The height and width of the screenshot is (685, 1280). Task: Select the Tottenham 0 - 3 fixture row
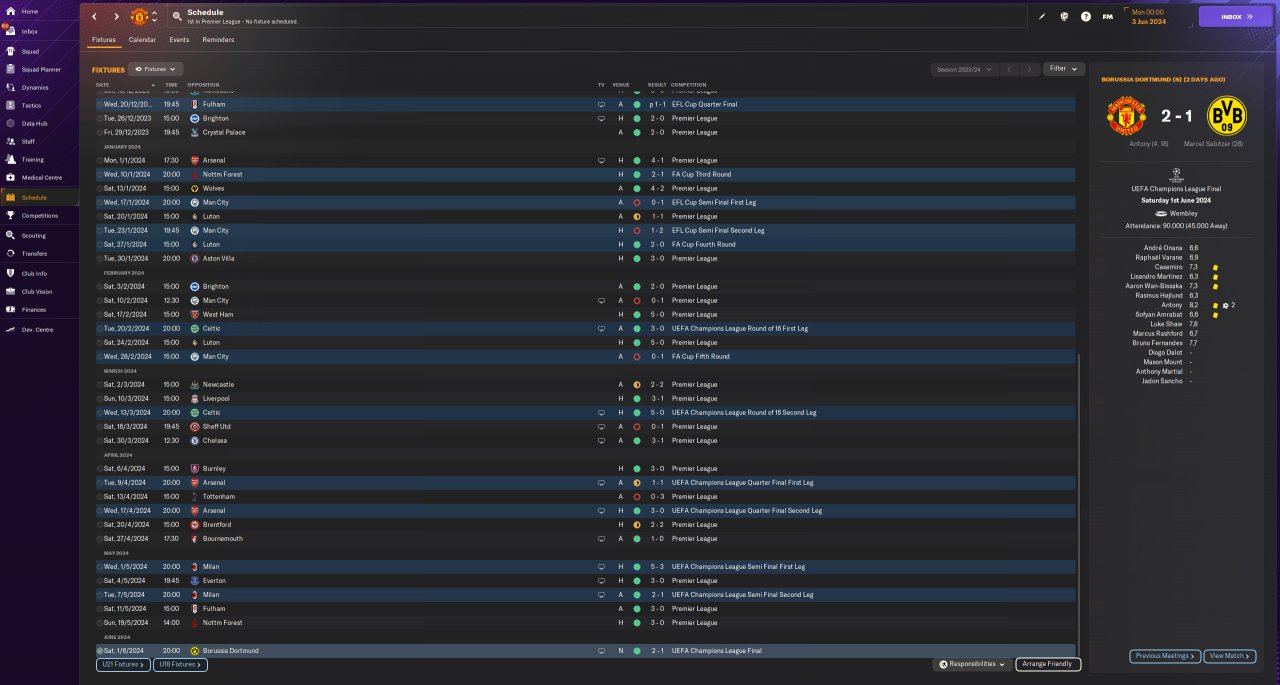585,496
